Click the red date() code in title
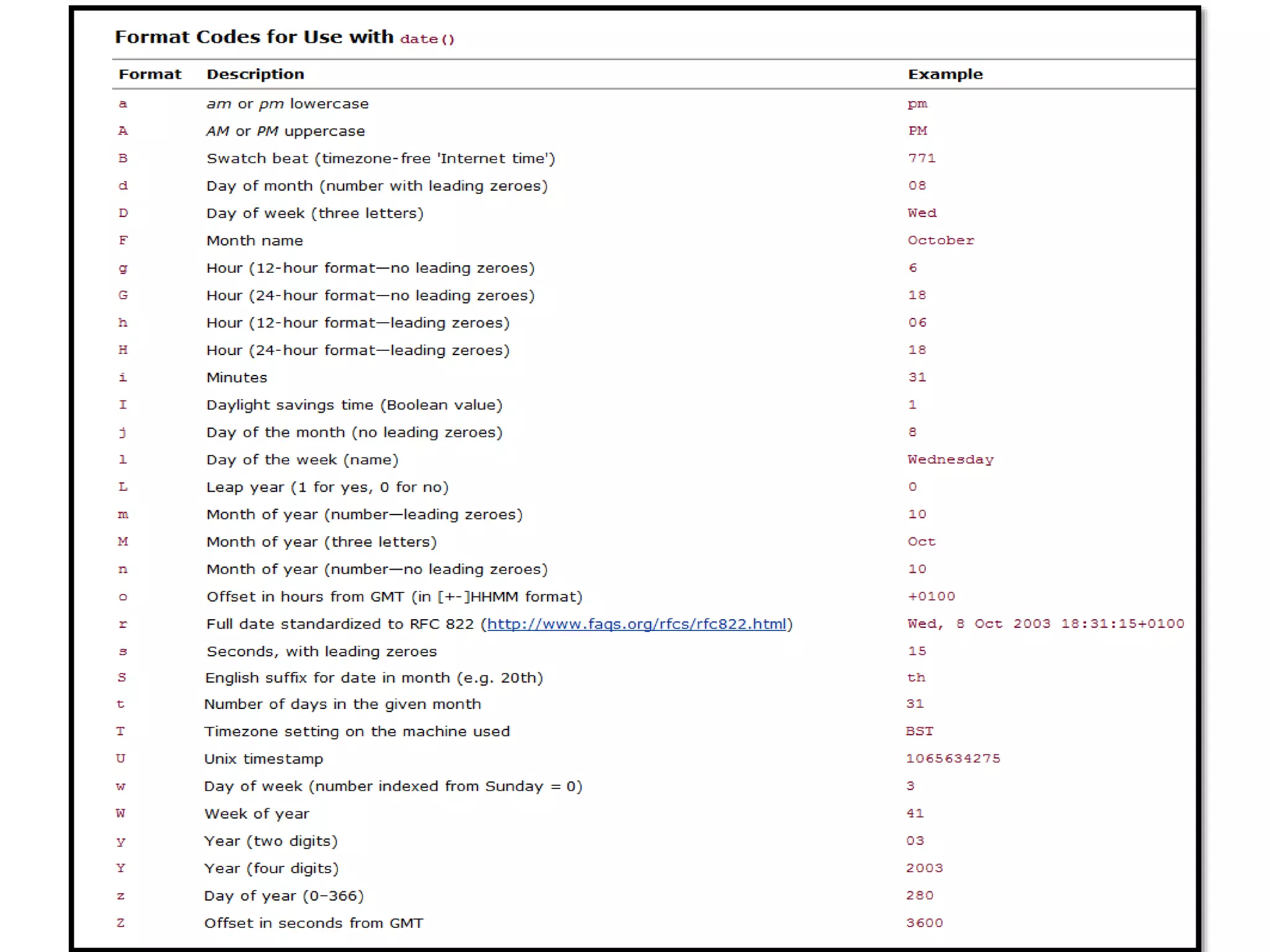Viewport: 1270px width, 952px height. tap(427, 39)
